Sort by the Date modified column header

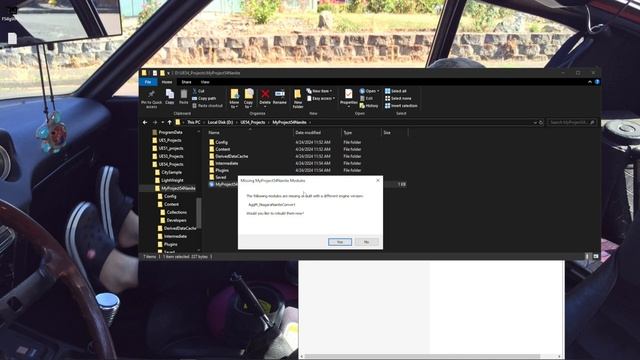point(317,133)
